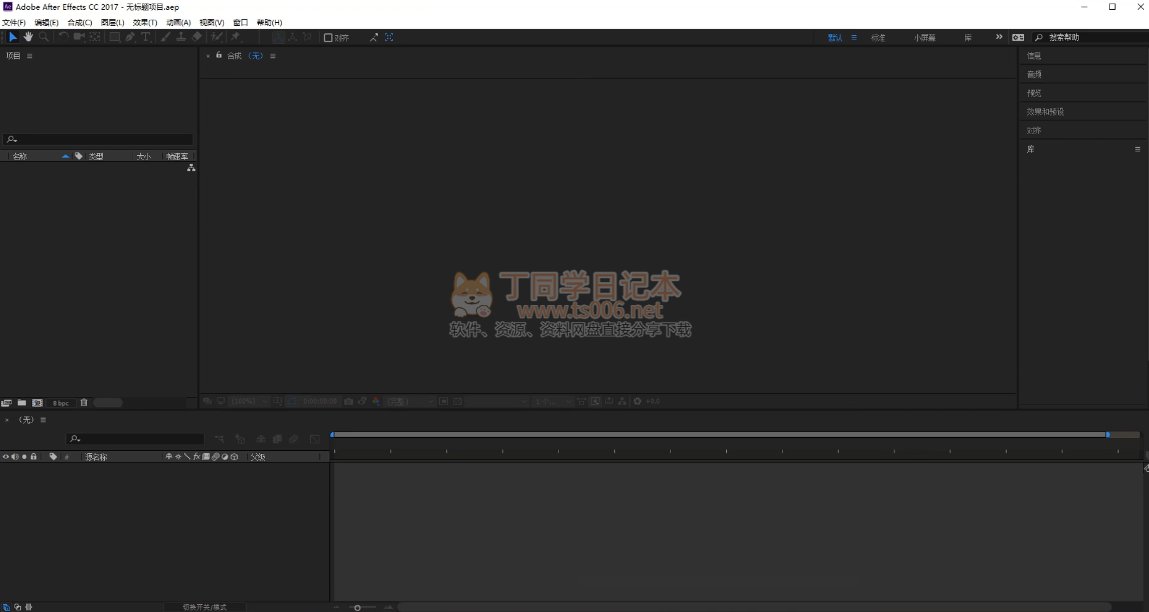Open the 默认 workspace options menu

click(x=854, y=37)
